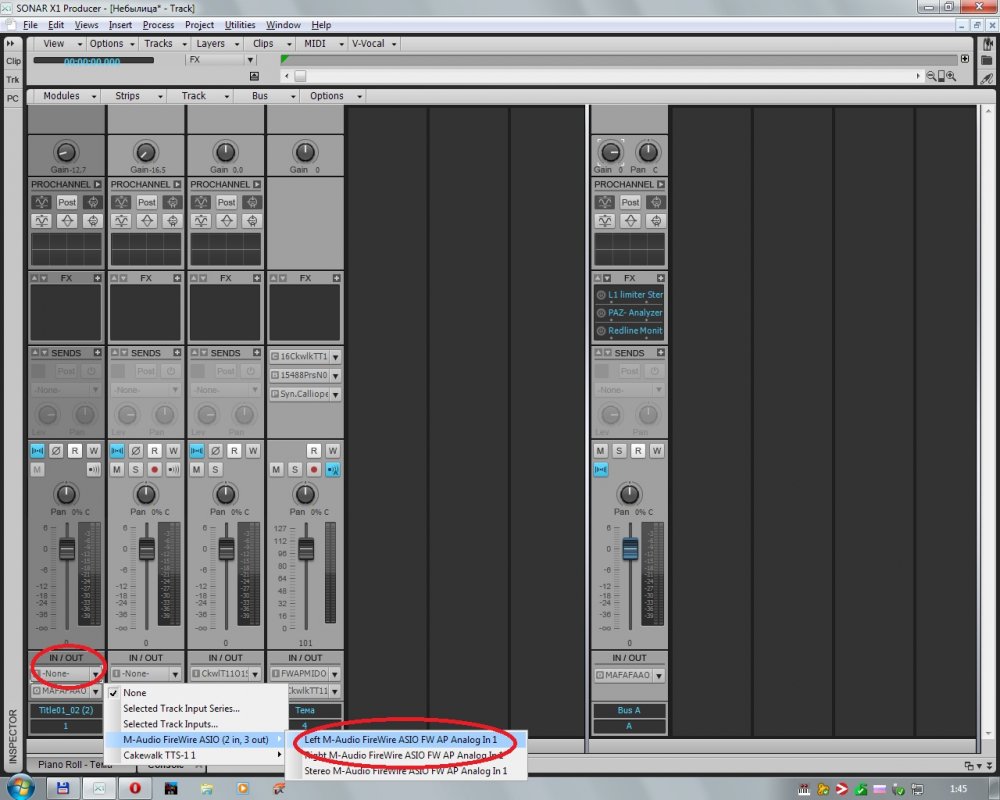Open the Syn.Calliope patch dropdown
The height and width of the screenshot is (800, 1000).
[305, 394]
